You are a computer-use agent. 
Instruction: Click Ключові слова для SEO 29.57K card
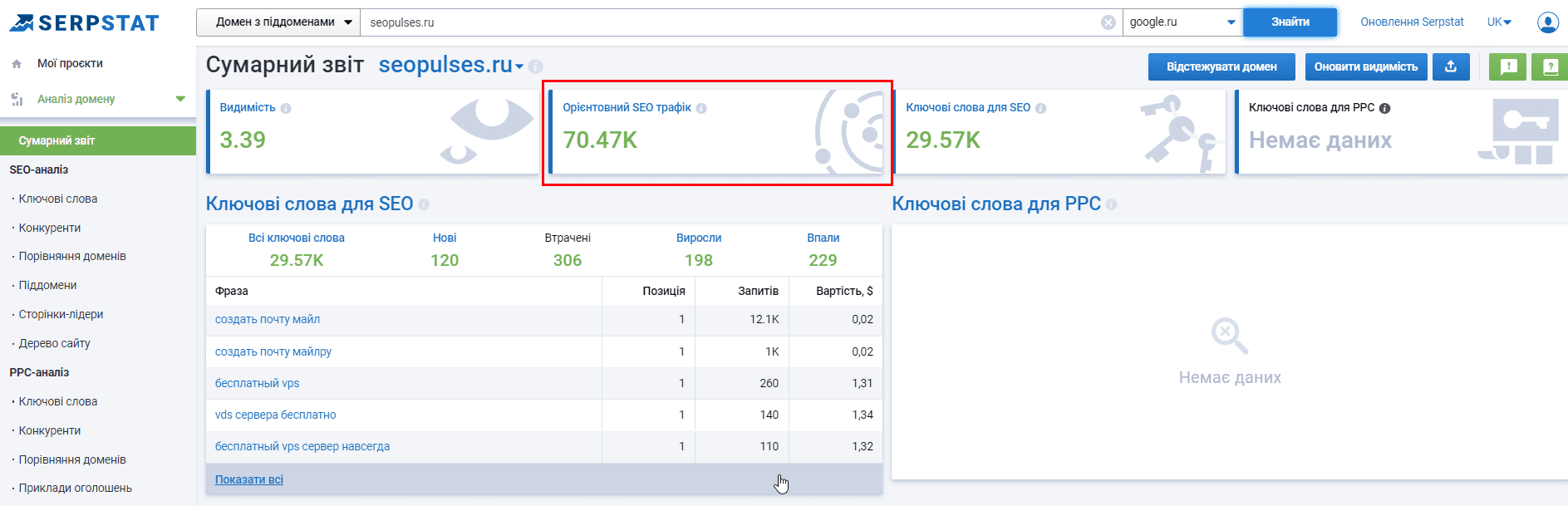pyautogui.click(x=1059, y=132)
